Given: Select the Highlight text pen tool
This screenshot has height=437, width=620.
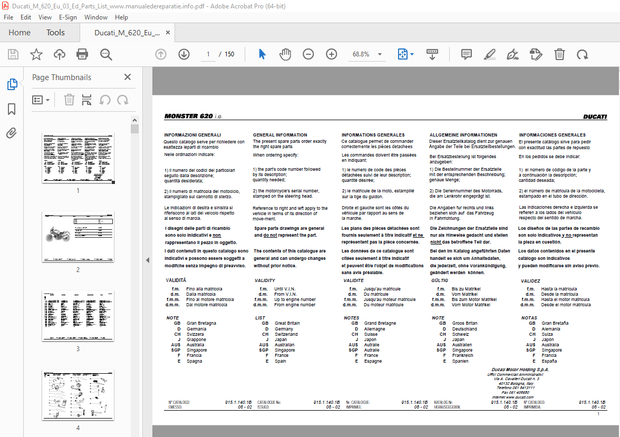Looking at the screenshot, I should coord(490,54).
